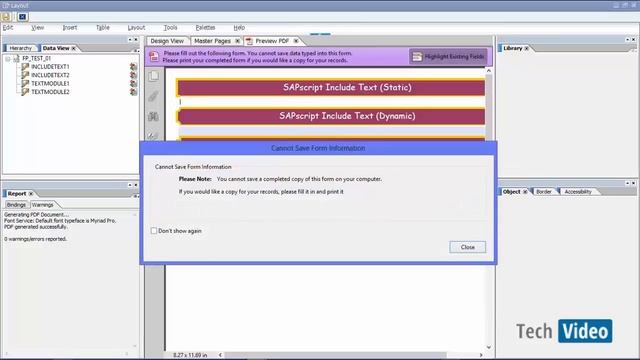Switch to the Design View tab

(167, 41)
